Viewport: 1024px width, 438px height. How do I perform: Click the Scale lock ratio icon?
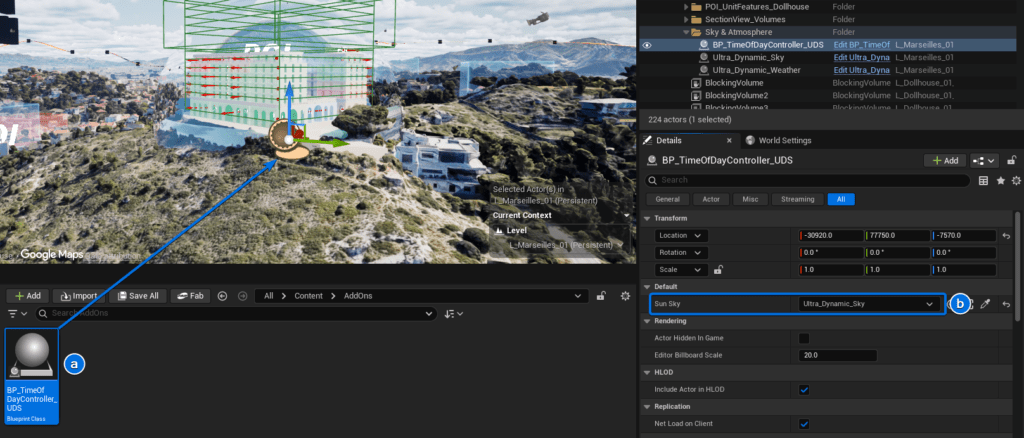point(717,270)
